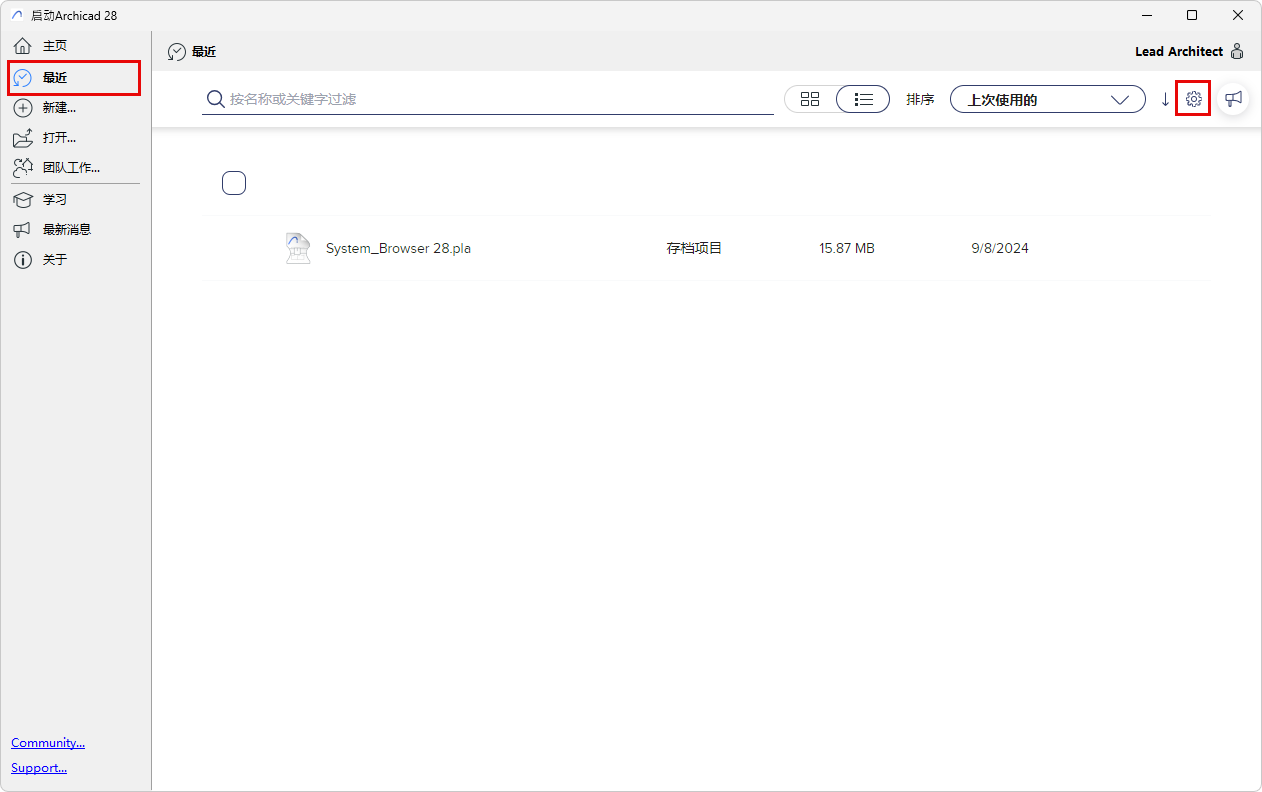Screen dimensions: 1262x792
Task: Click the Lead Architect user icon
Action: pyautogui.click(x=1237, y=51)
